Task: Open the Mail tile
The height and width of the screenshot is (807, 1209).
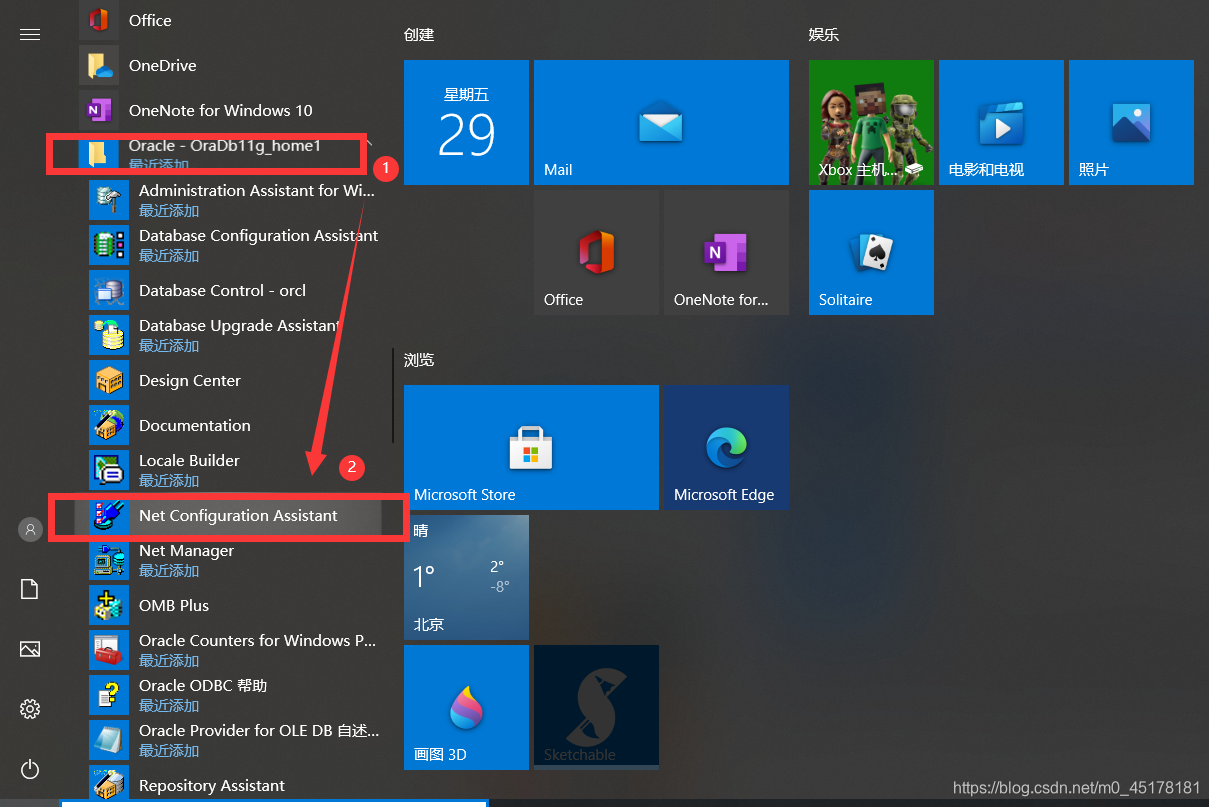Action: [x=661, y=122]
